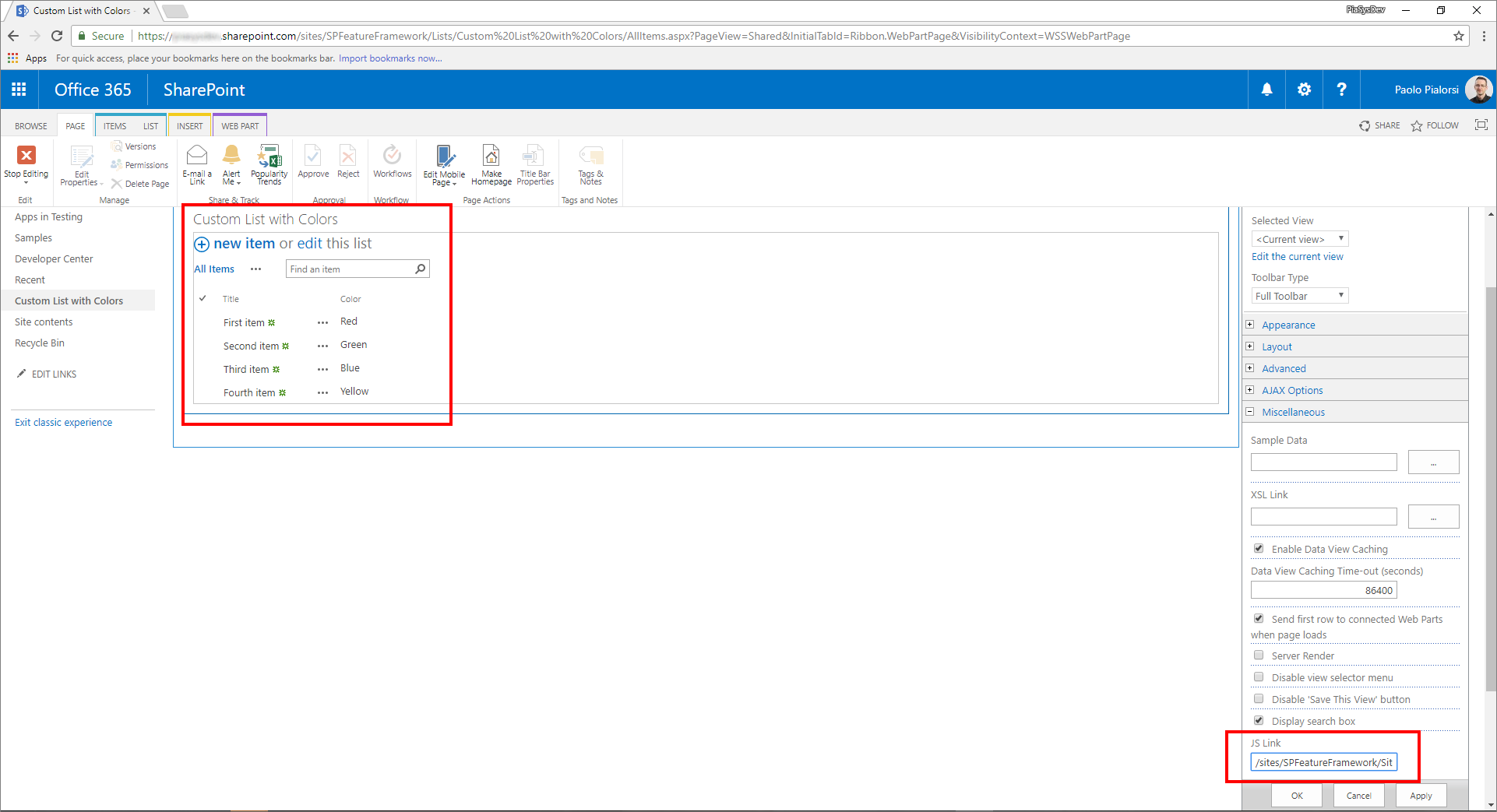
Task: Open the settings gear in header
Action: pyautogui.click(x=1305, y=90)
